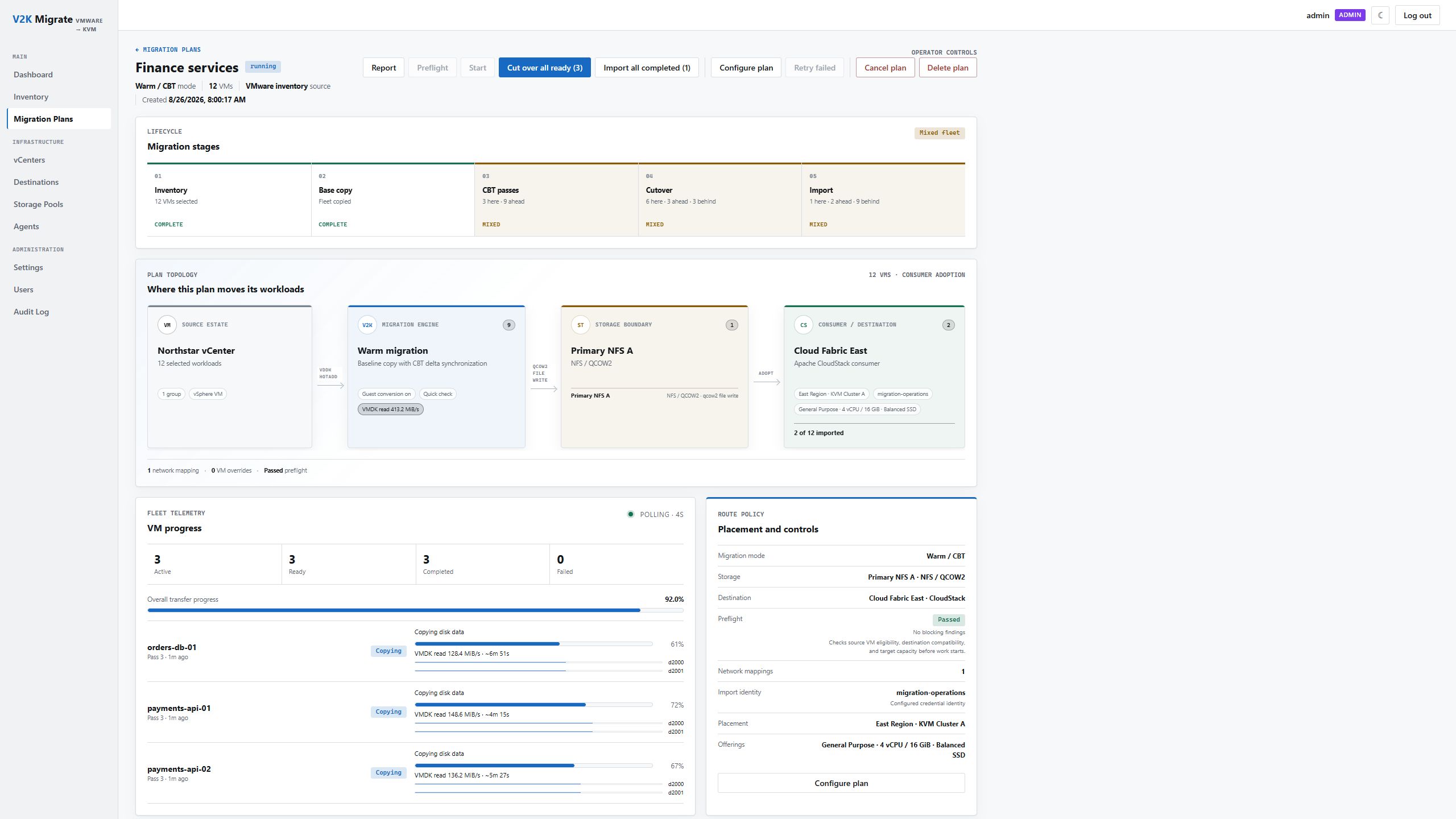Select the Cutover stage card
This screenshot has height=819, width=1456.
(720, 200)
